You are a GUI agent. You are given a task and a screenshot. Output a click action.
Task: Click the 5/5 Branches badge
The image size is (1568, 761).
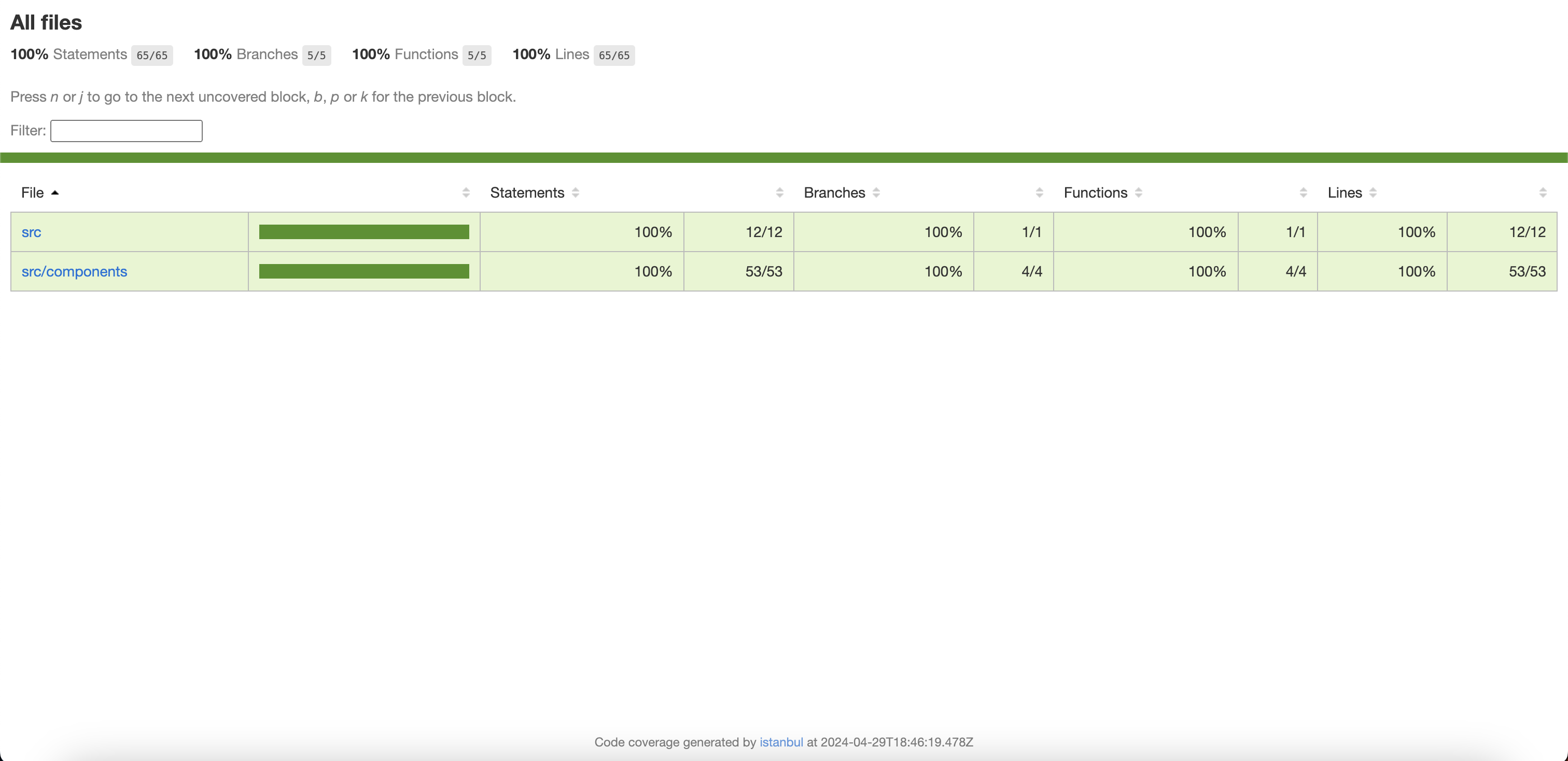(316, 56)
